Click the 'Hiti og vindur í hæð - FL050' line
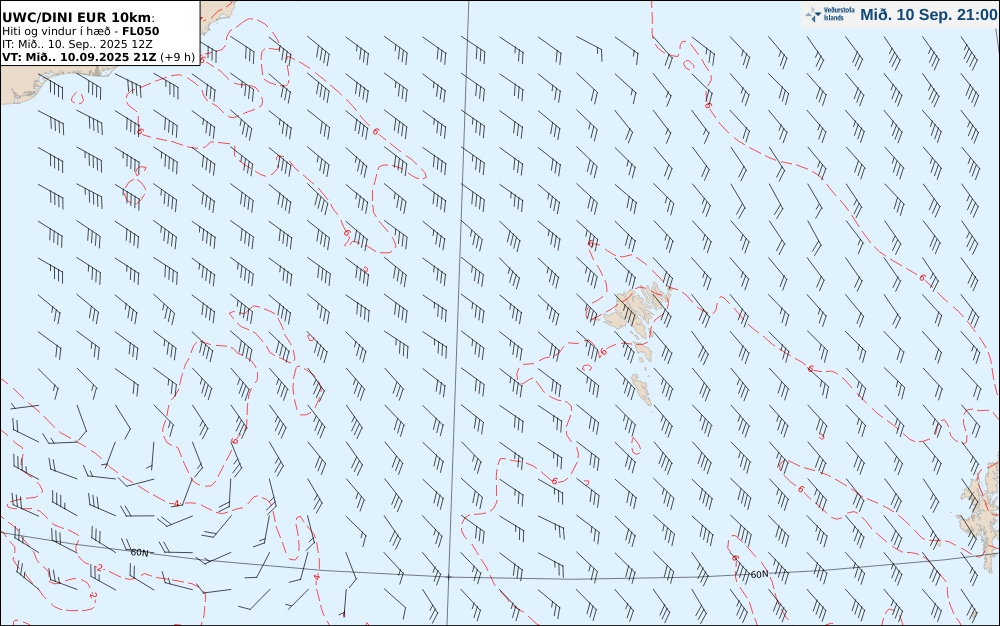Viewport: 1000px width, 626px height. point(81,31)
